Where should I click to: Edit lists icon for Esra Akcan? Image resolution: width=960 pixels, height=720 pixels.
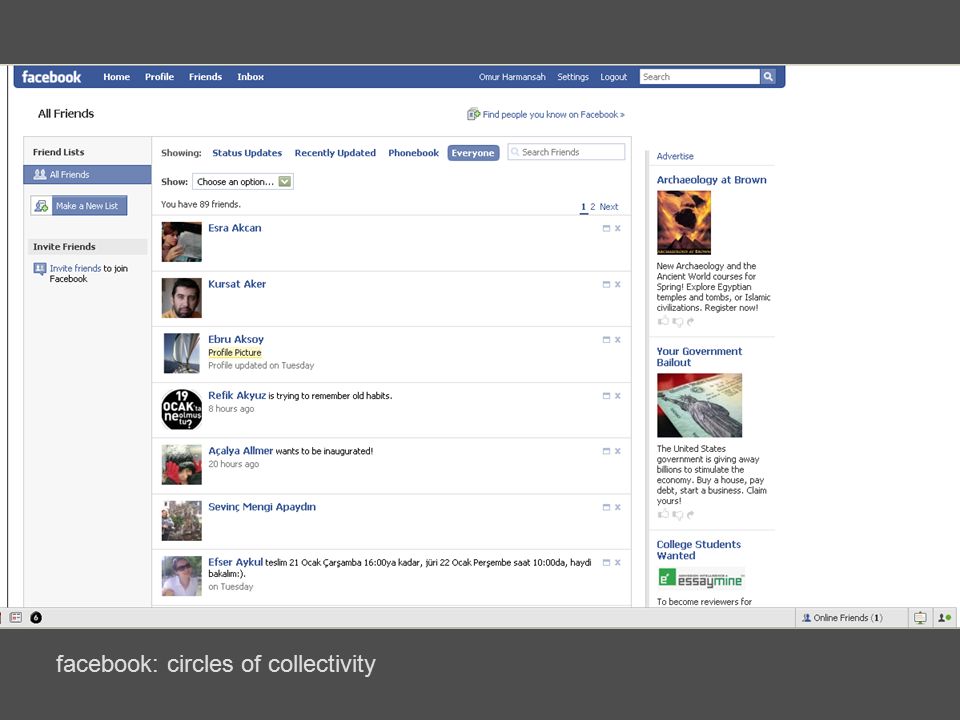click(606, 228)
